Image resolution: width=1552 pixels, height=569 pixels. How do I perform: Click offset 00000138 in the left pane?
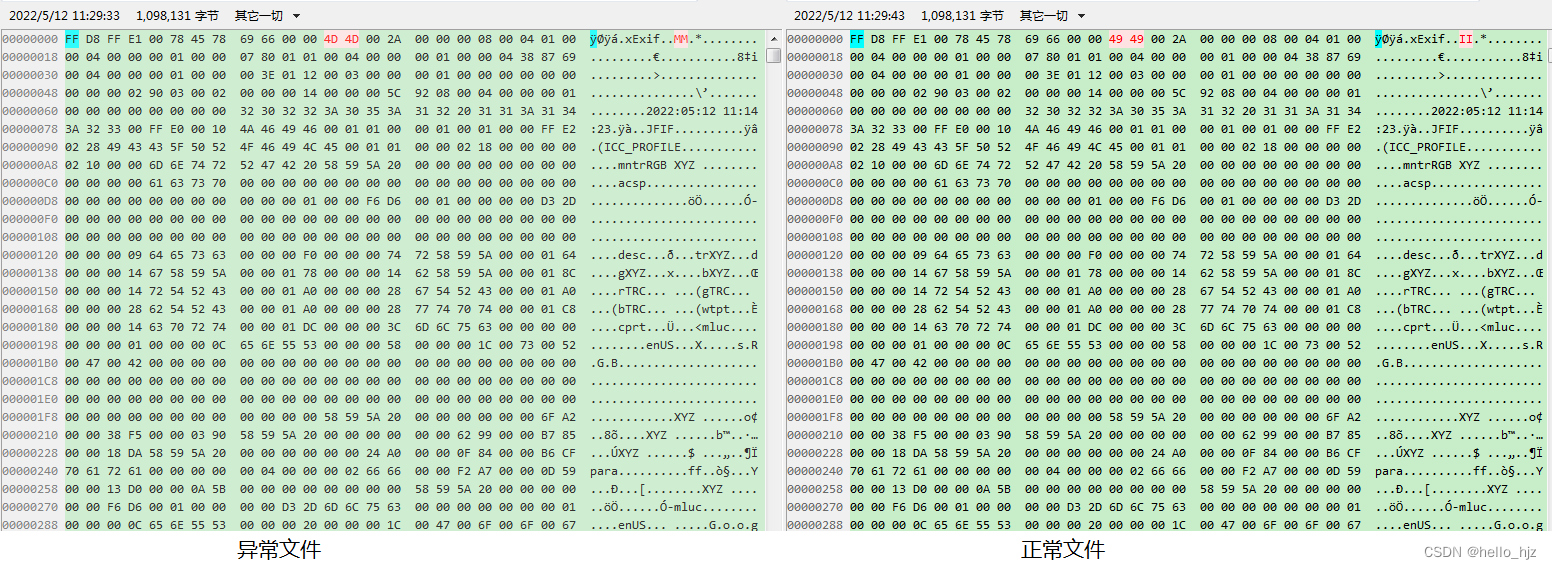tap(30, 273)
